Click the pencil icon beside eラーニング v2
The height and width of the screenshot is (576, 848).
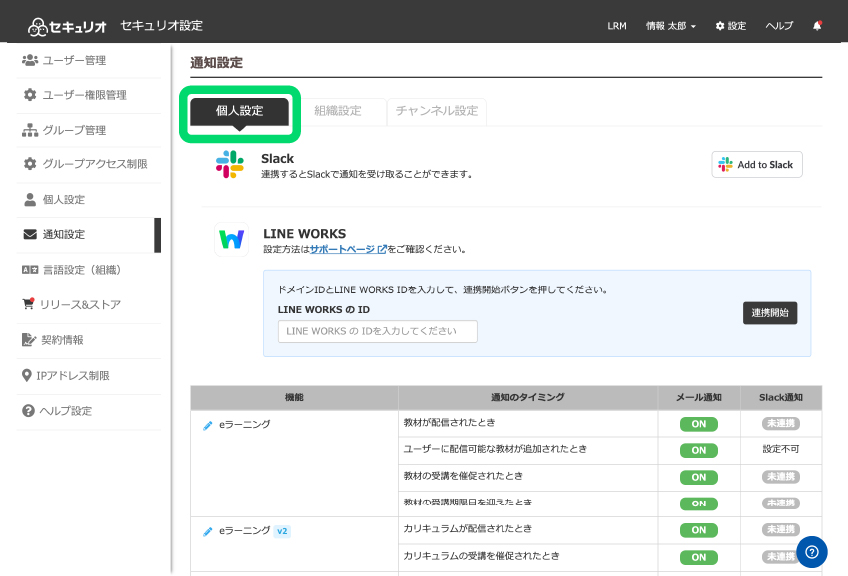[x=208, y=531]
